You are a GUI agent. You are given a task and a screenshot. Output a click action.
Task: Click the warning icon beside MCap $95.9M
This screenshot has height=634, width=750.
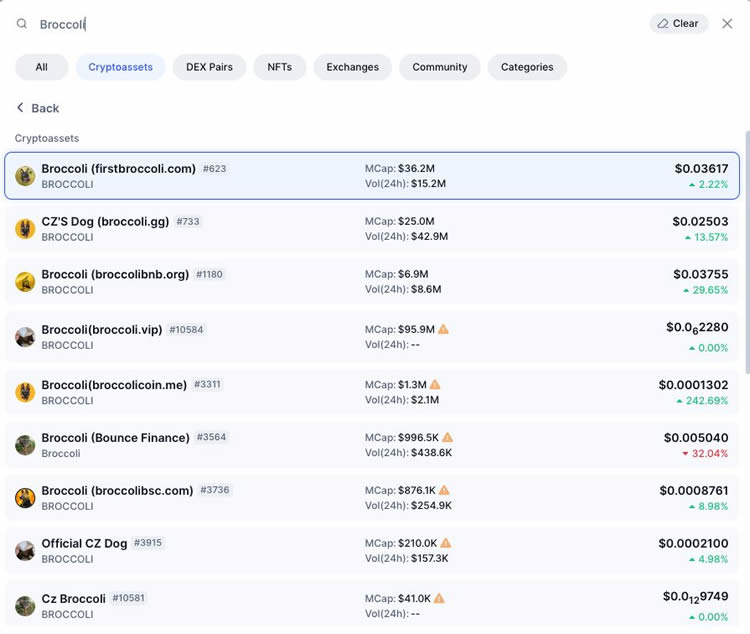point(443,329)
